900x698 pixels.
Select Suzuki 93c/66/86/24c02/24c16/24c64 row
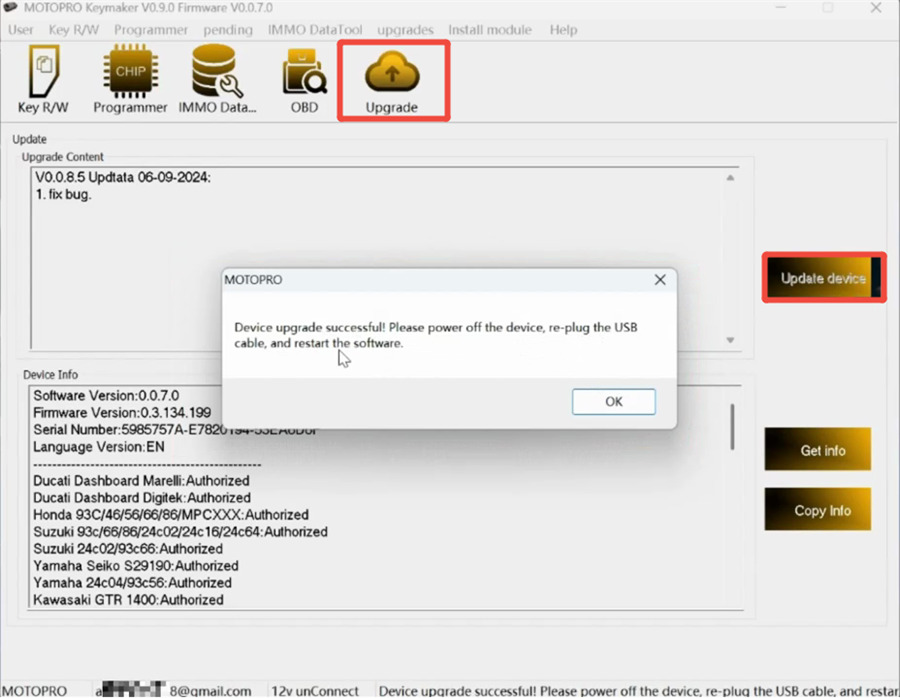click(x=180, y=532)
